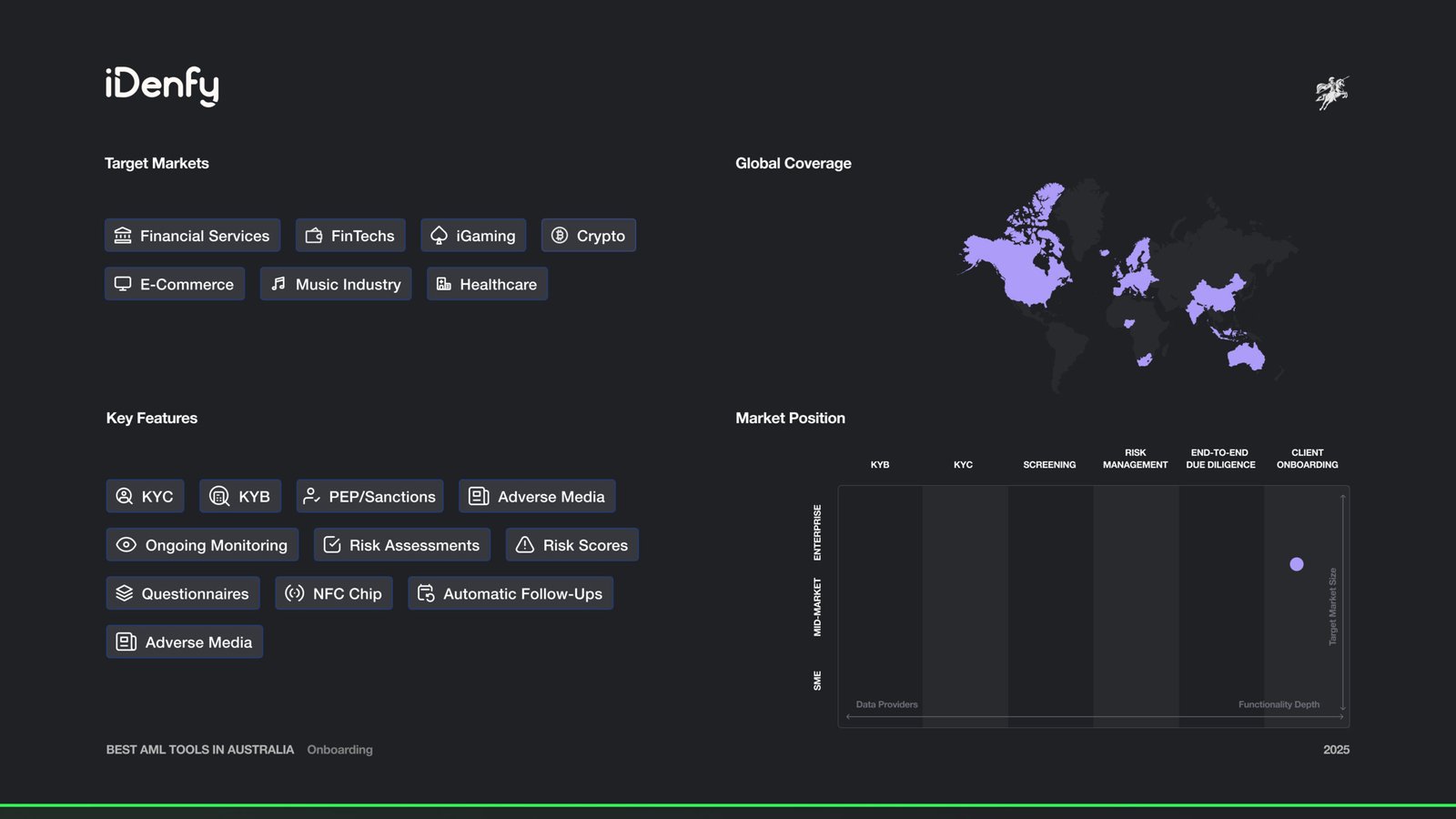Click the SME axis label
Viewport: 1456px width, 819px height.
(817, 681)
